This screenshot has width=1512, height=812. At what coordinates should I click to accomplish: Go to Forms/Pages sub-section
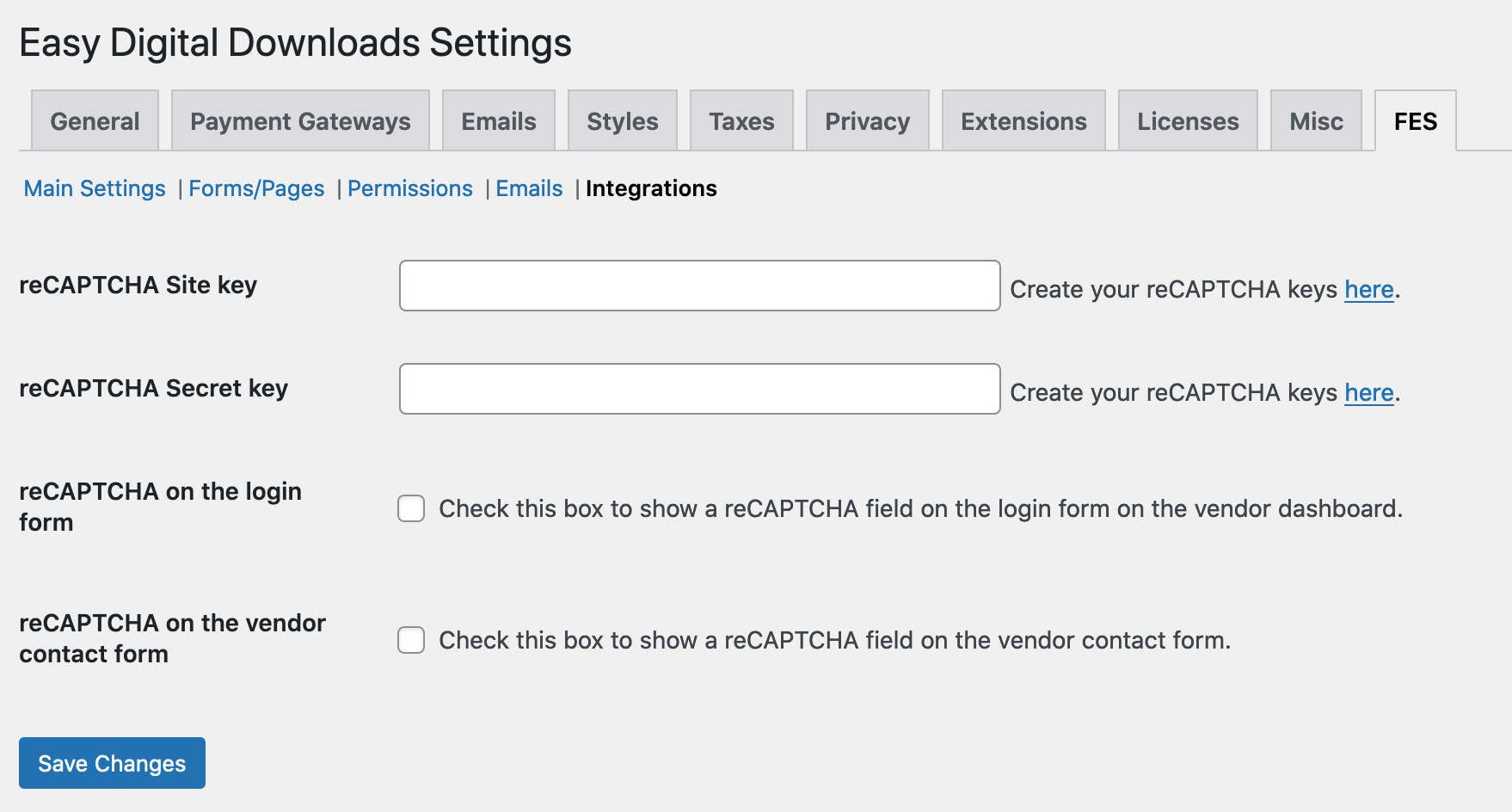[x=256, y=188]
